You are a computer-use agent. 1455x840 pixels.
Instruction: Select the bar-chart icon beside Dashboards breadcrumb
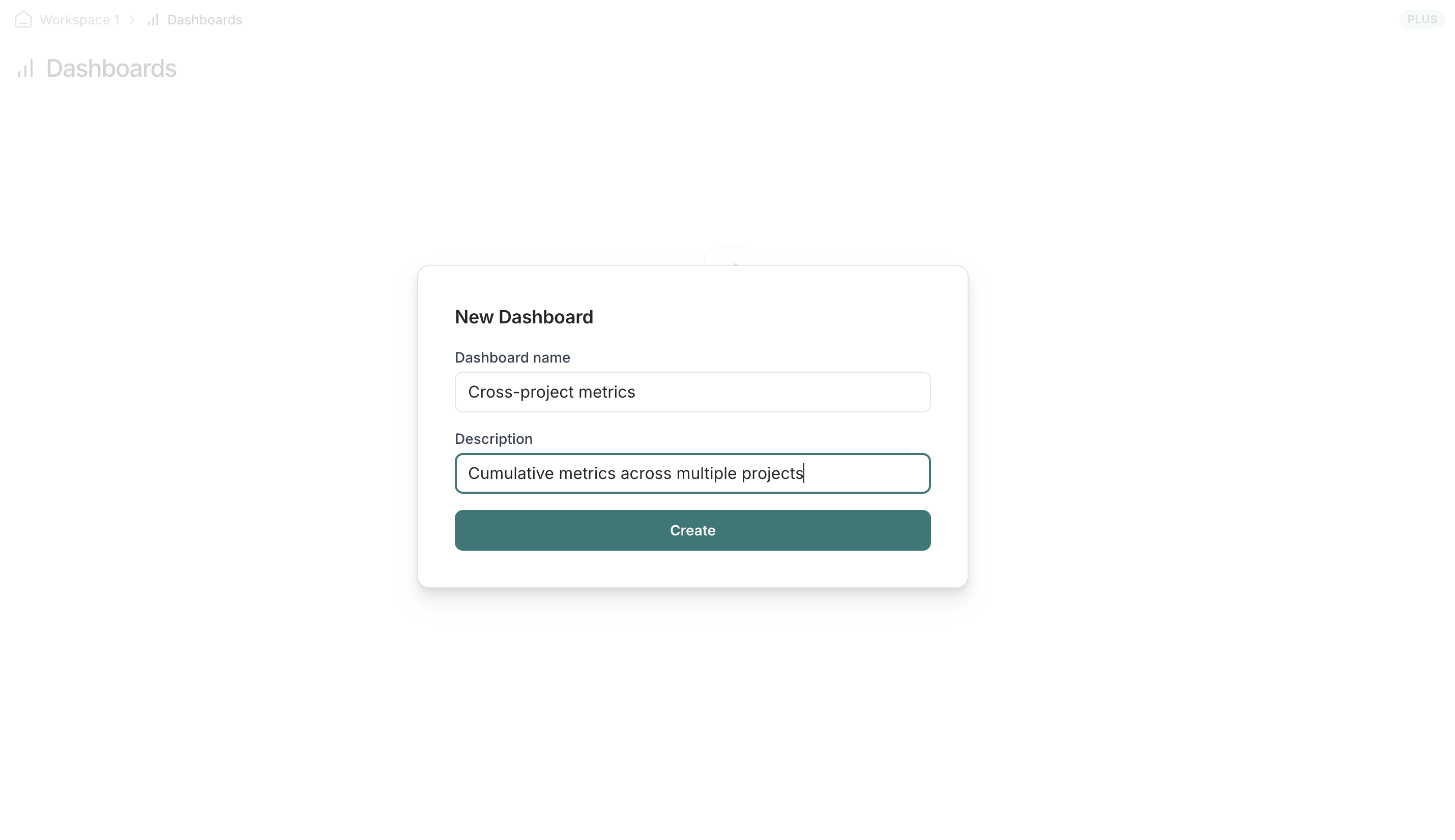[153, 19]
